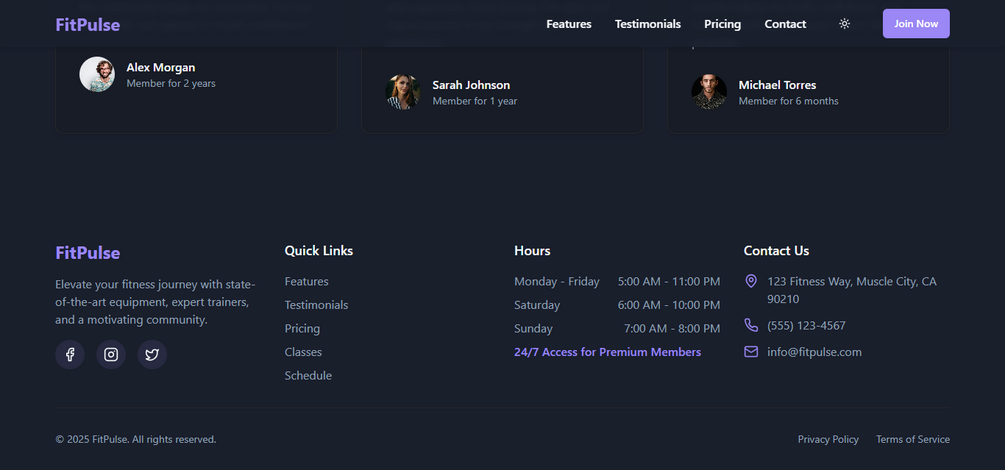Click Alex Morgan's avatar photo
Screen dimensions: 1005x470
coord(97,74)
